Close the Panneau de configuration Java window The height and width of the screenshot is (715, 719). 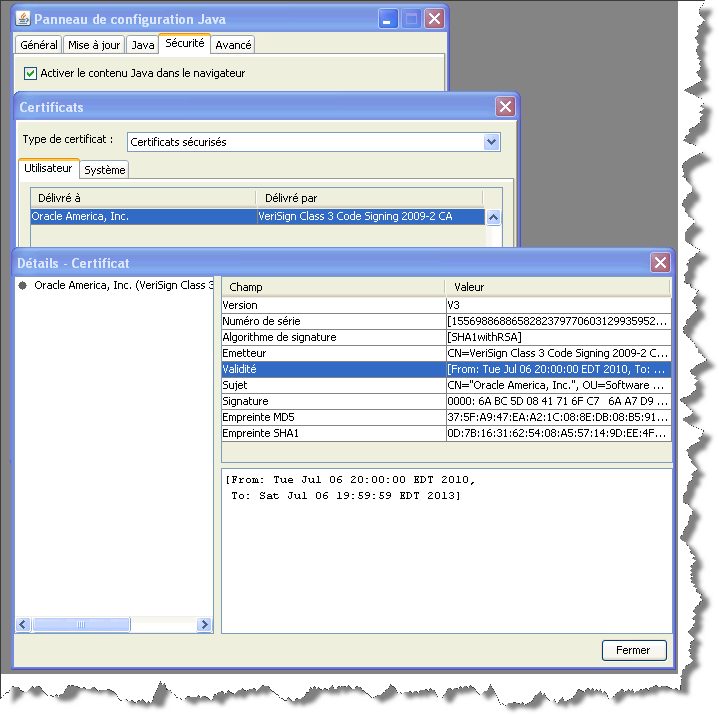434,19
